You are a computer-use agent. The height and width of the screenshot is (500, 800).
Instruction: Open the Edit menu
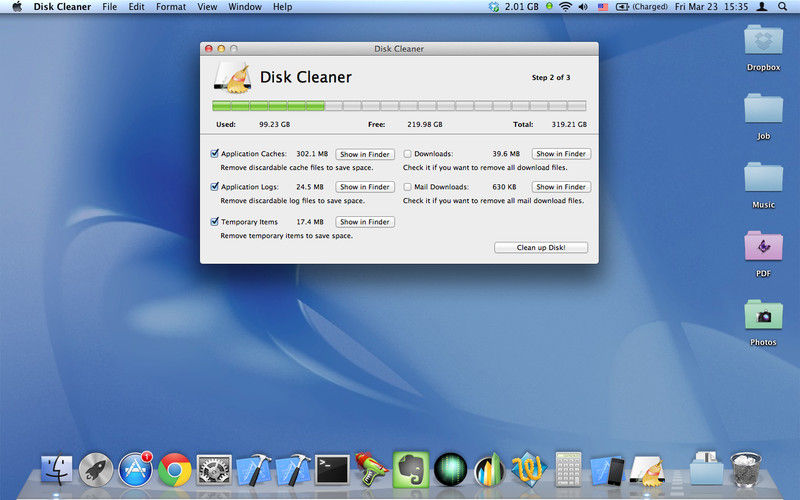point(136,7)
